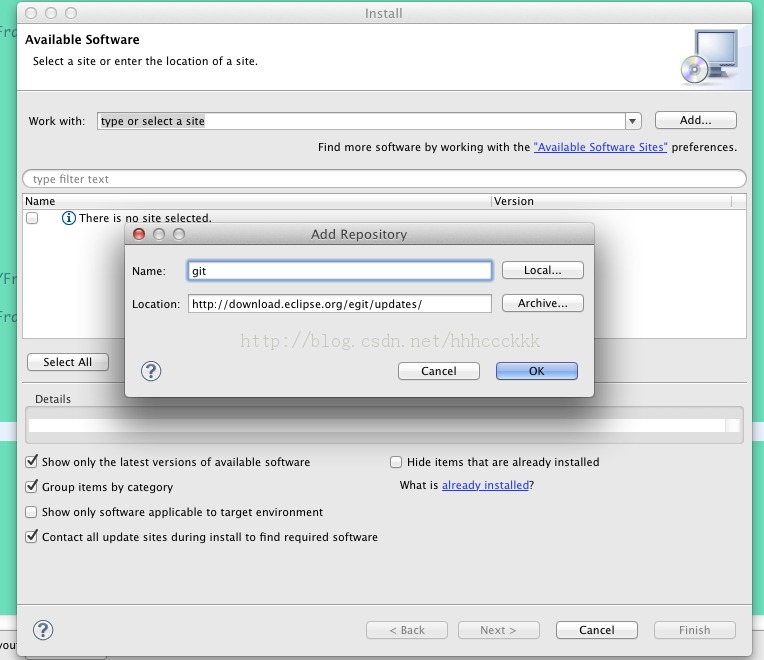The image size is (764, 660).
Task: Click the Location URL input field
Action: [x=340, y=304]
